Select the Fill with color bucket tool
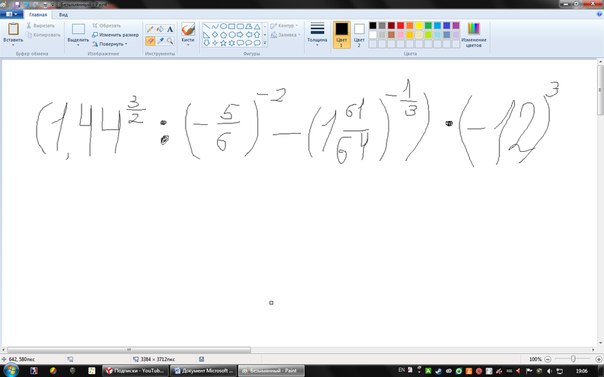The width and height of the screenshot is (604, 377). [x=160, y=29]
